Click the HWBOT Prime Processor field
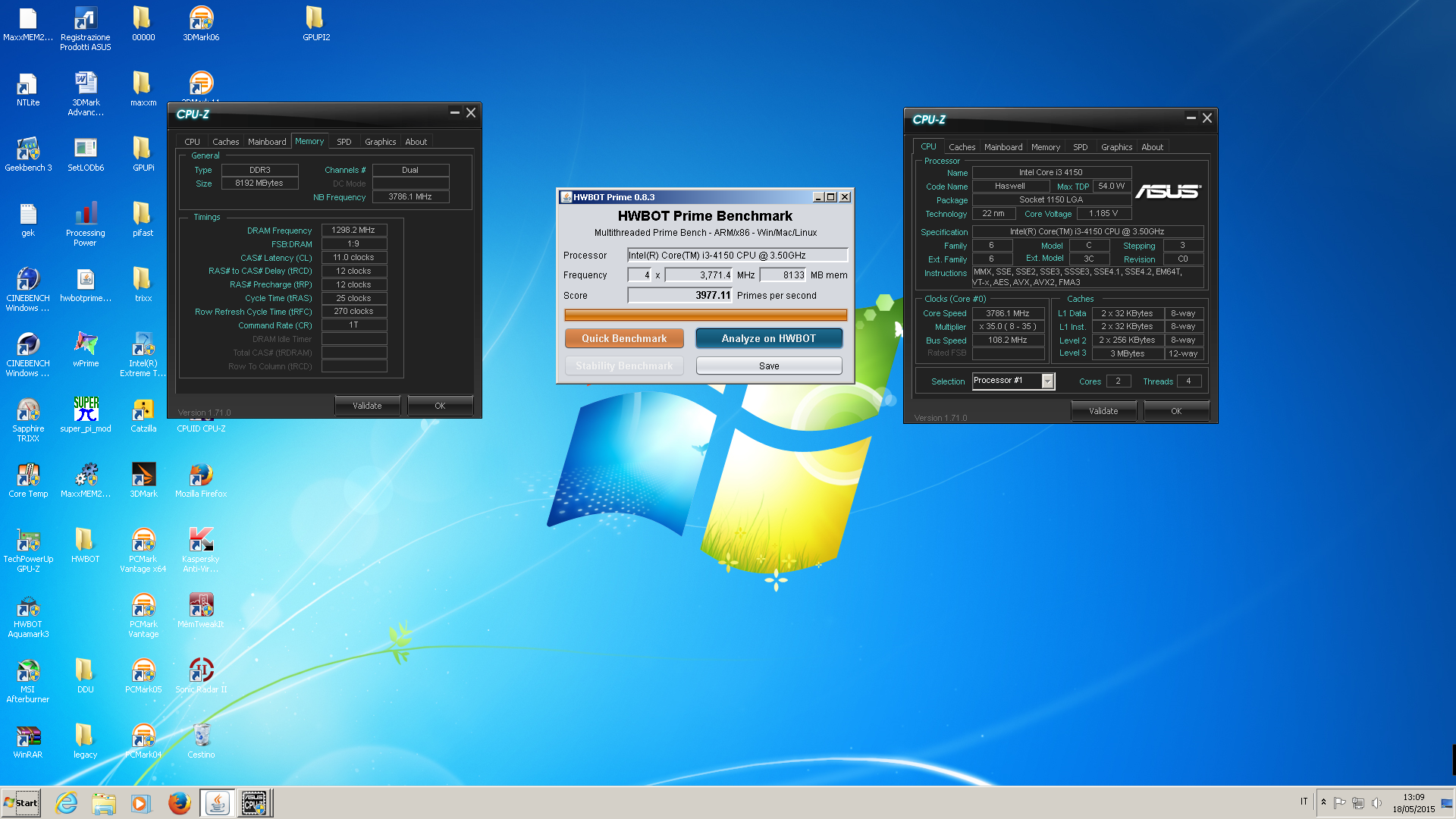This screenshot has width=1456, height=819. pos(737,255)
